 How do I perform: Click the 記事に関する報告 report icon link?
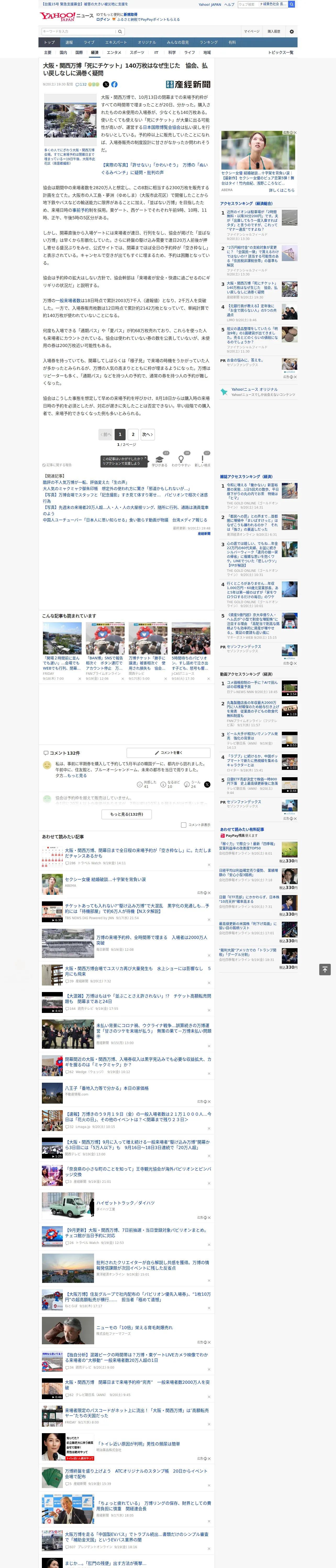(x=57, y=465)
